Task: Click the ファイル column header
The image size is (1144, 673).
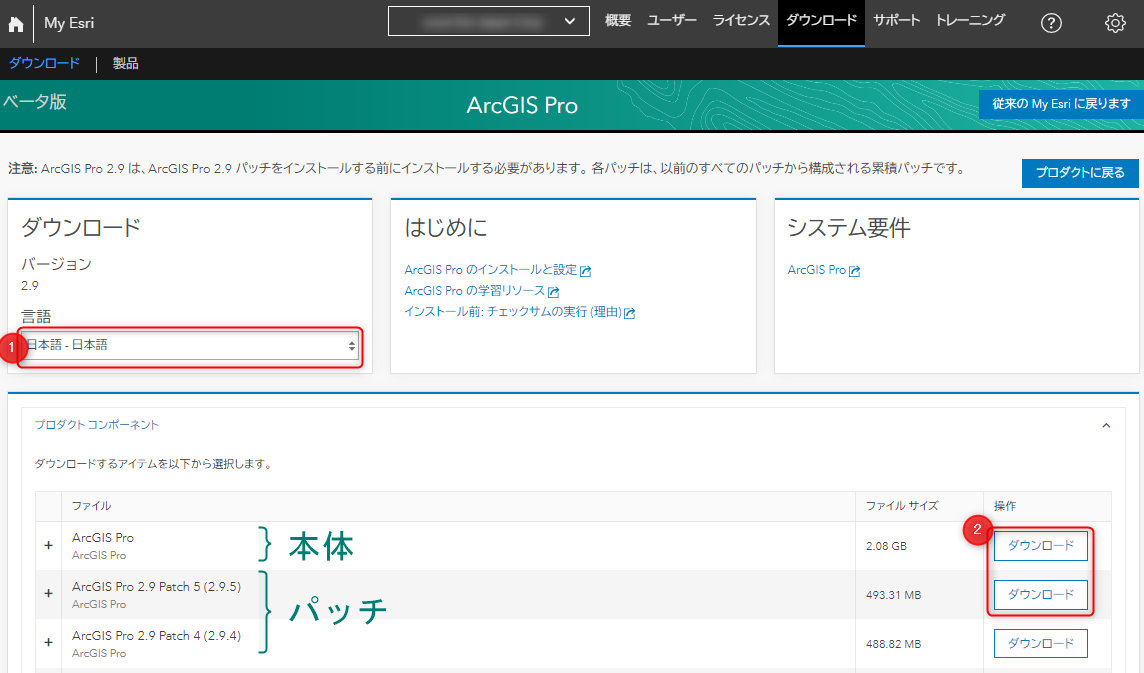Action: click(91, 506)
